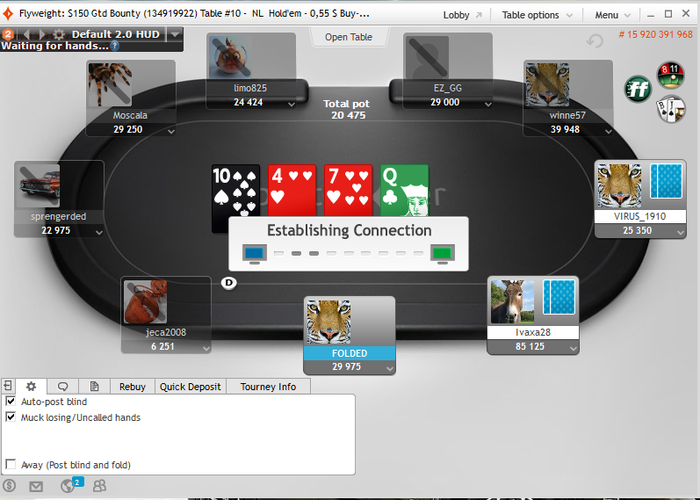Toggle the Auto-post blind checkbox
The height and width of the screenshot is (500, 700).
[10, 401]
